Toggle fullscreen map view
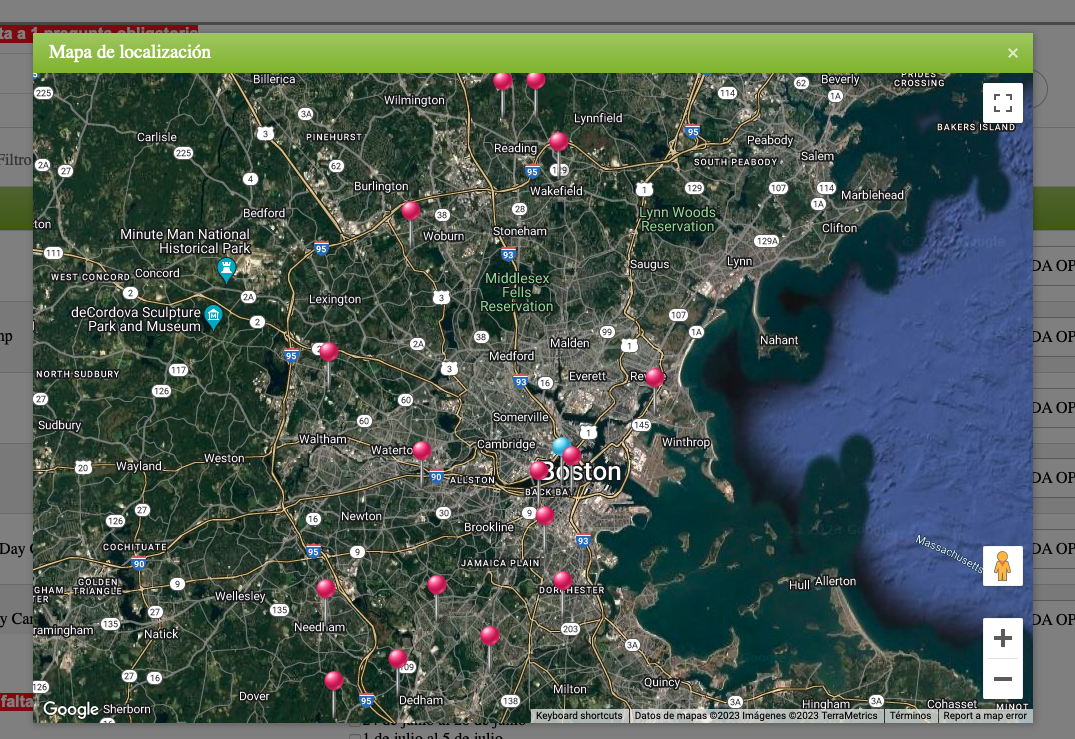 click(x=1002, y=103)
